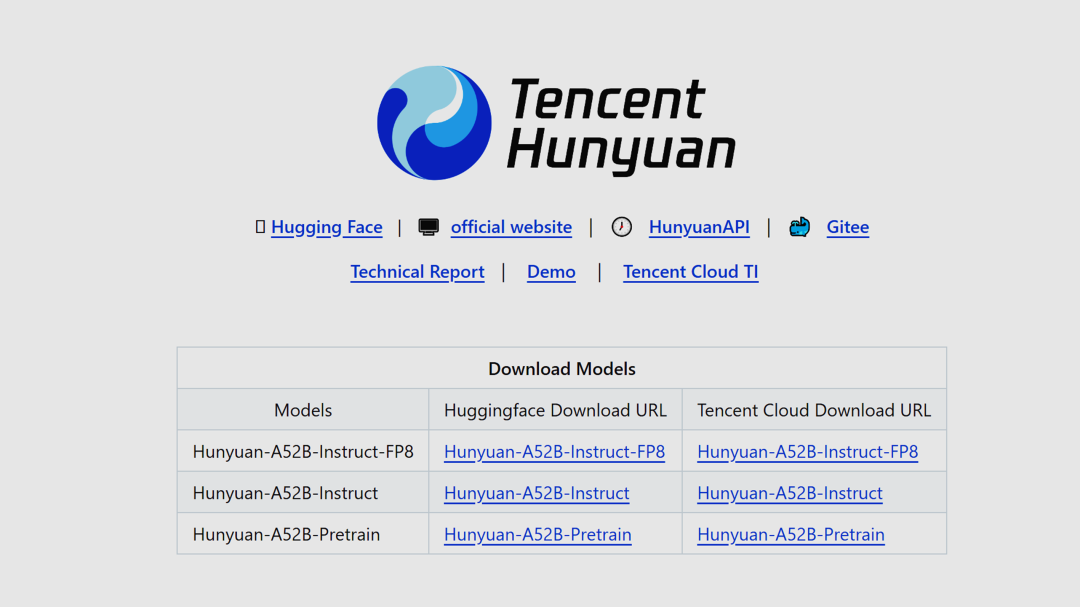Open the HunyuanAPI link

(699, 227)
